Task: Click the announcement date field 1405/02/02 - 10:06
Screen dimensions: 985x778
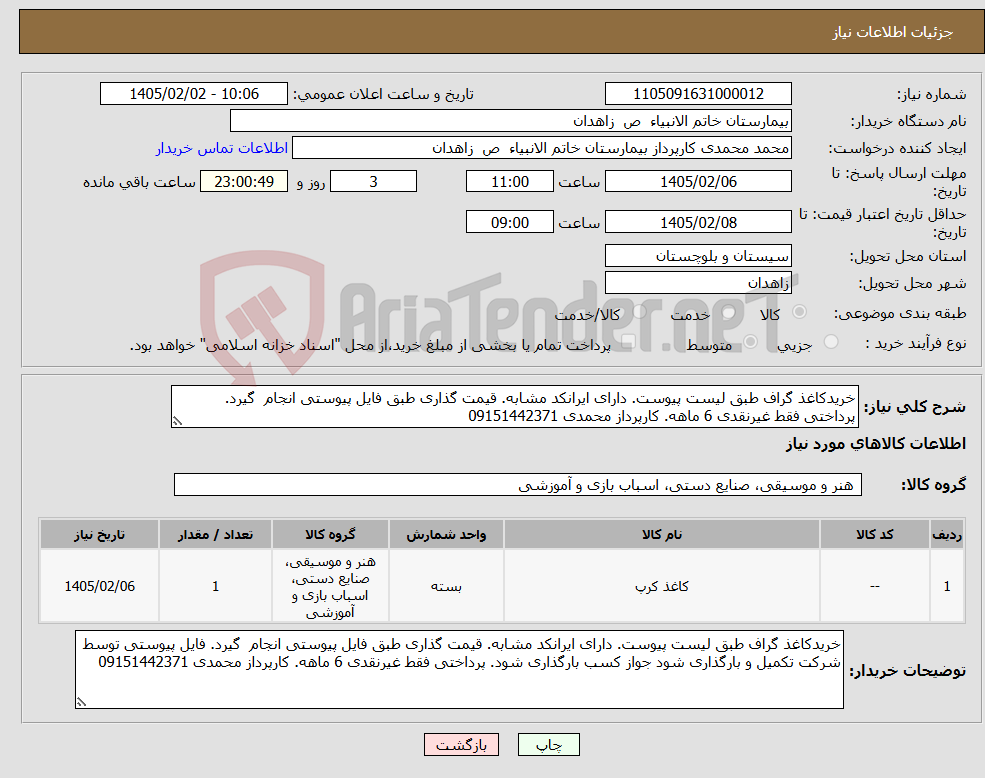Action: pos(193,94)
